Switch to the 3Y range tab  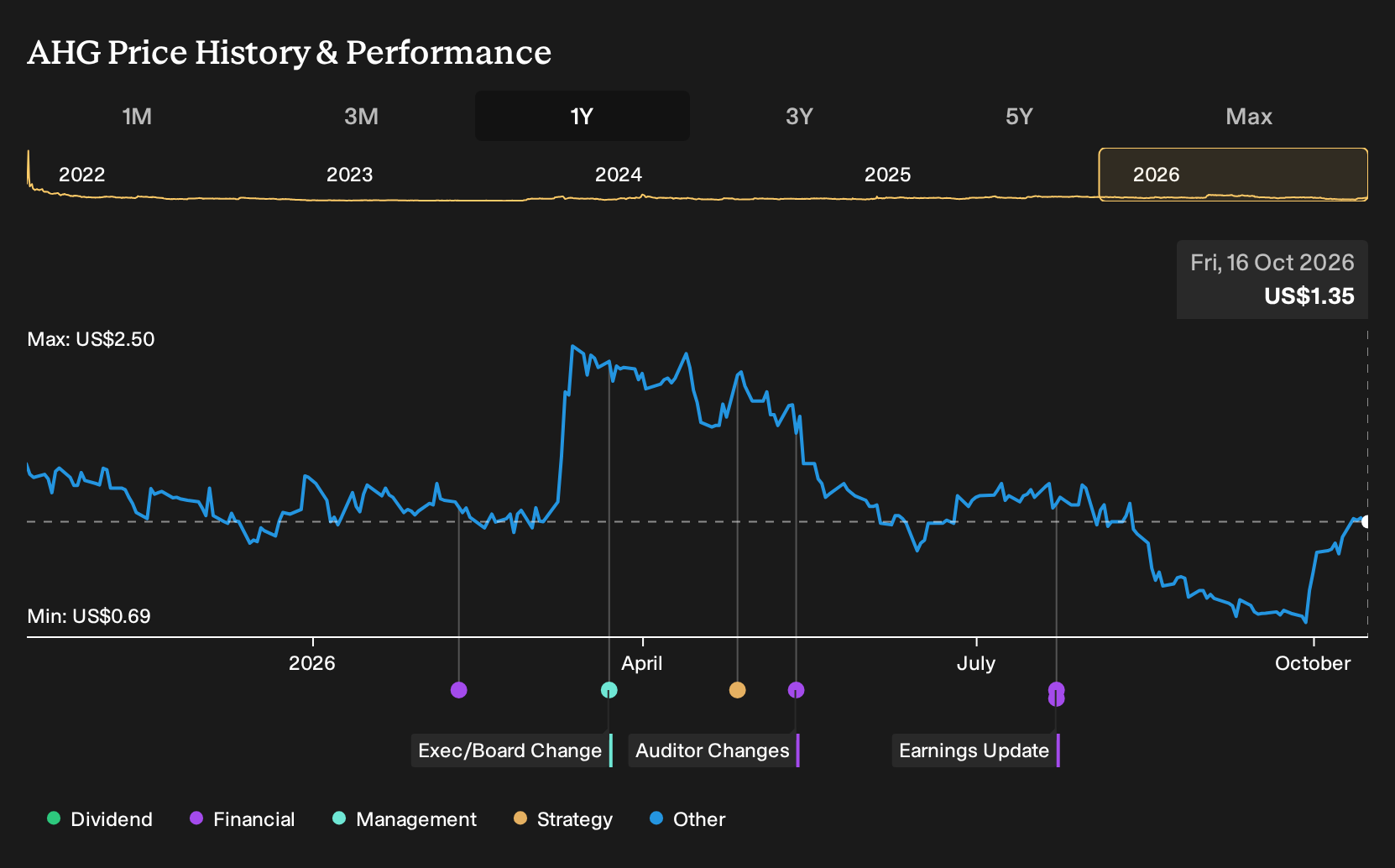800,116
